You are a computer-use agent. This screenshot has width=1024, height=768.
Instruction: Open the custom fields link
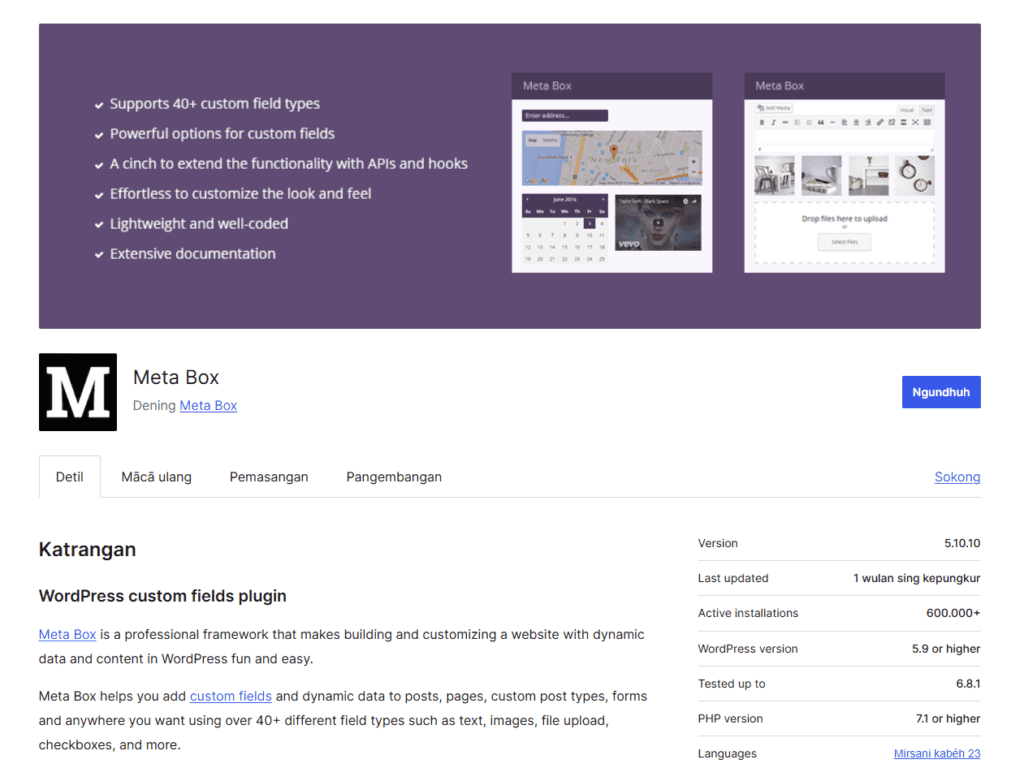click(231, 696)
